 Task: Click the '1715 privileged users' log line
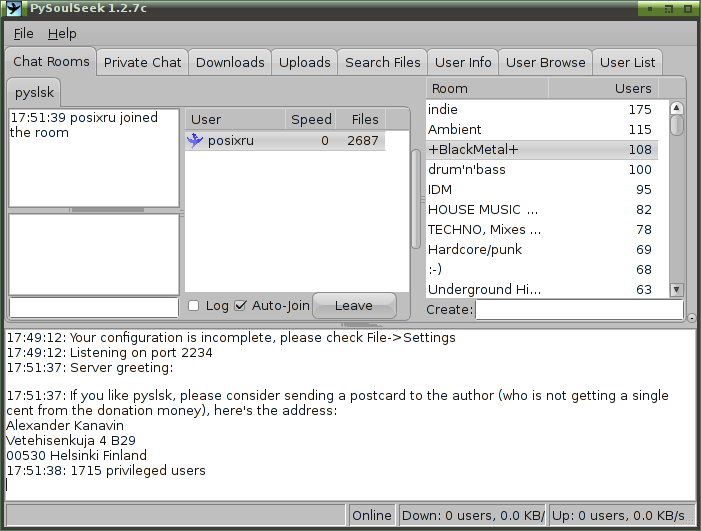pyautogui.click(x=106, y=470)
